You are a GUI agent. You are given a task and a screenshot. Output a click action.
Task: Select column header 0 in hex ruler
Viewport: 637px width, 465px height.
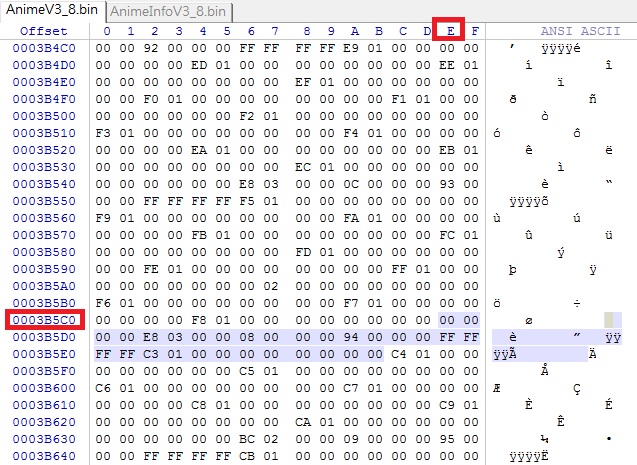[x=105, y=31]
